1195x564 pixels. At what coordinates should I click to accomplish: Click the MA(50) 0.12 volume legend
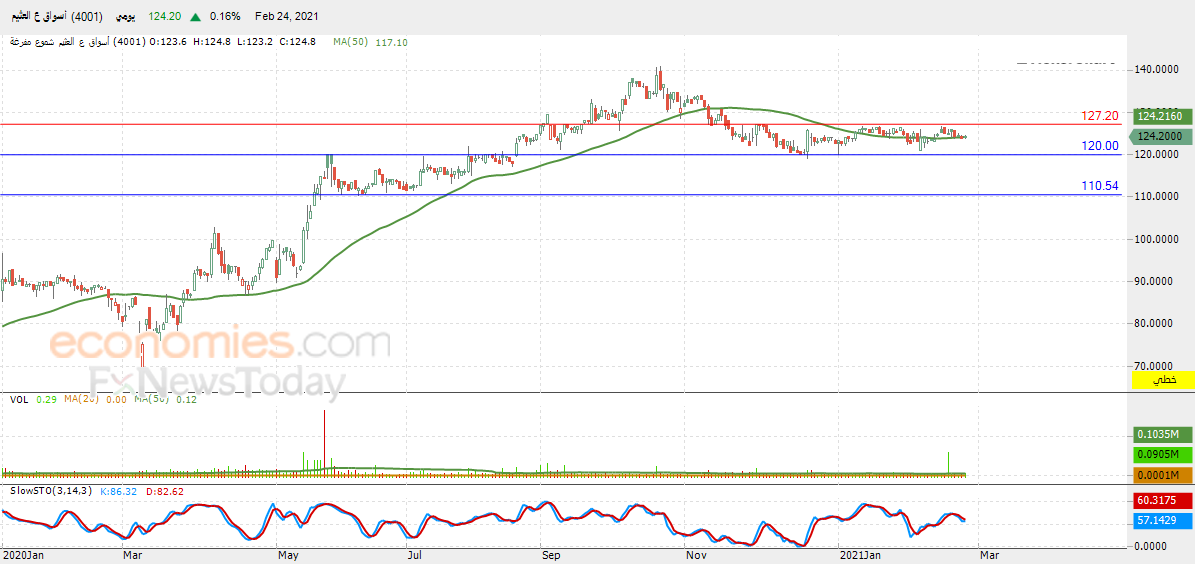165,399
